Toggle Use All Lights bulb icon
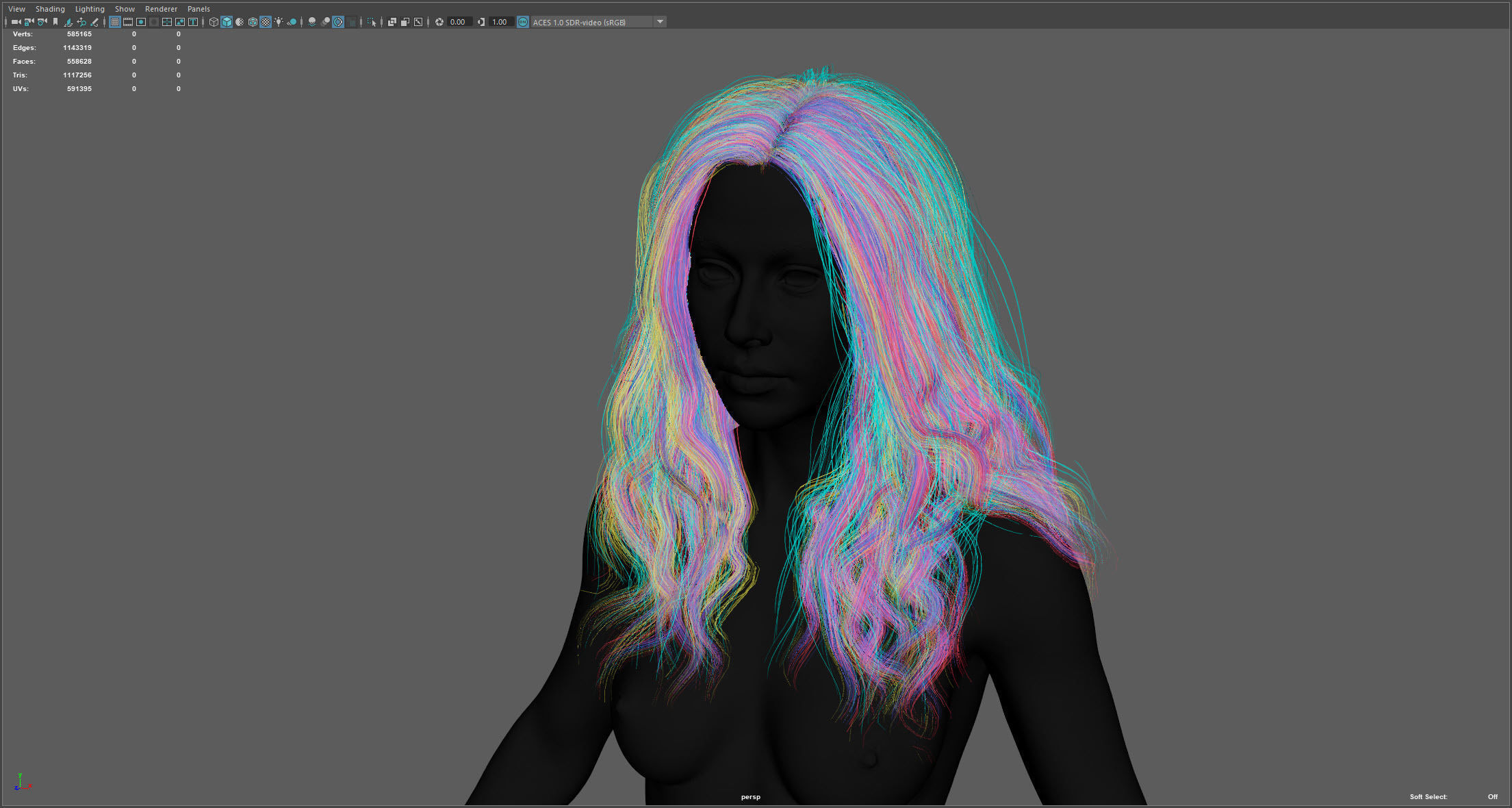 click(x=279, y=22)
